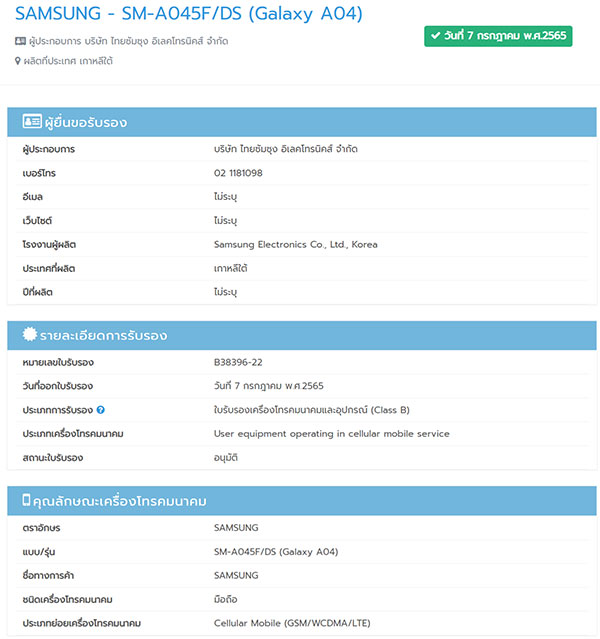Click the ผลิตที่ประเทศ เกาหลีใต้ subtitle text

pyautogui.click(x=68, y=61)
